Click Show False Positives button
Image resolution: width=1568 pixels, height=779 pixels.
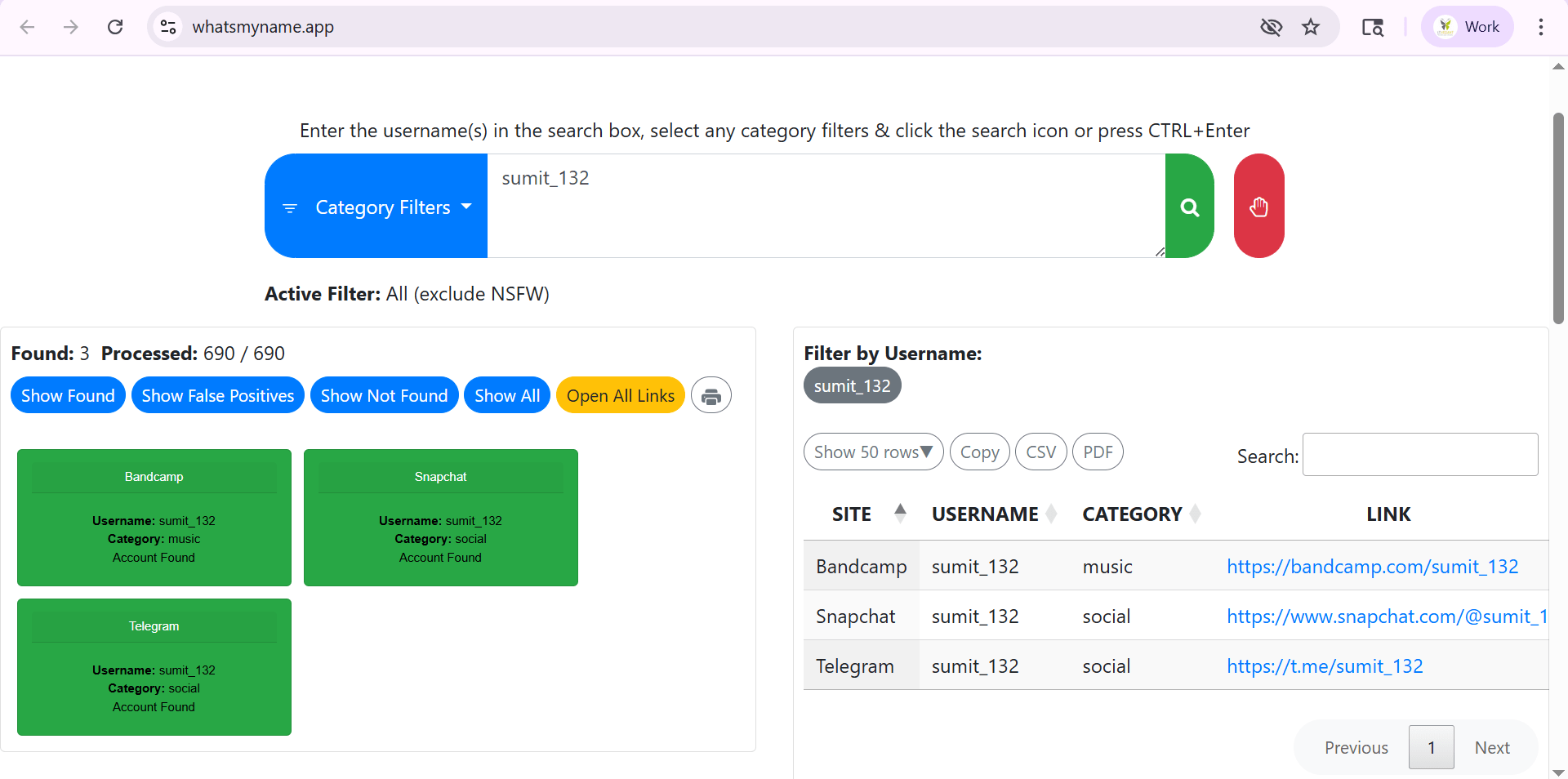click(x=218, y=395)
